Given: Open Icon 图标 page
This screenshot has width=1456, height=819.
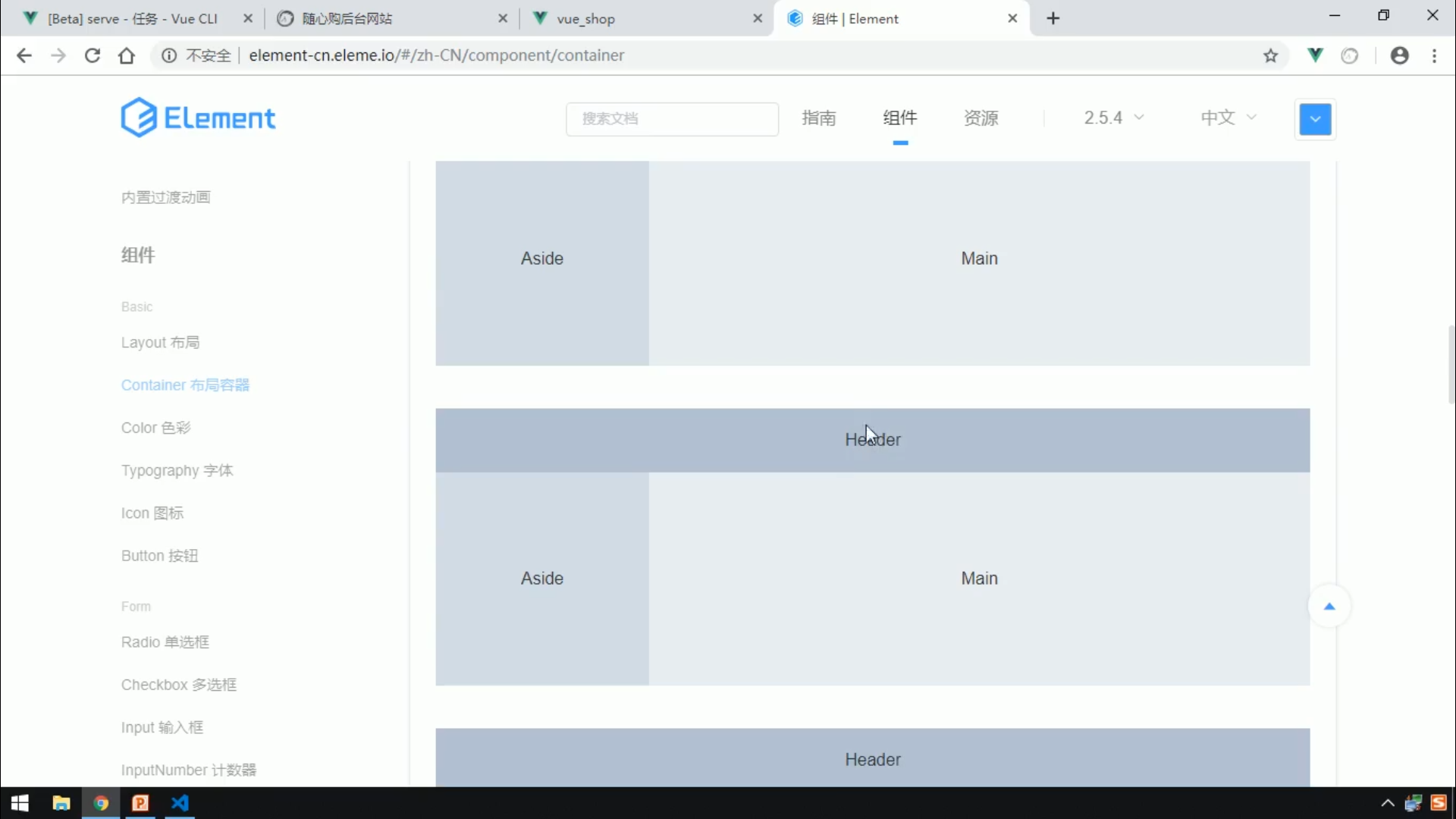Looking at the screenshot, I should tap(152, 513).
